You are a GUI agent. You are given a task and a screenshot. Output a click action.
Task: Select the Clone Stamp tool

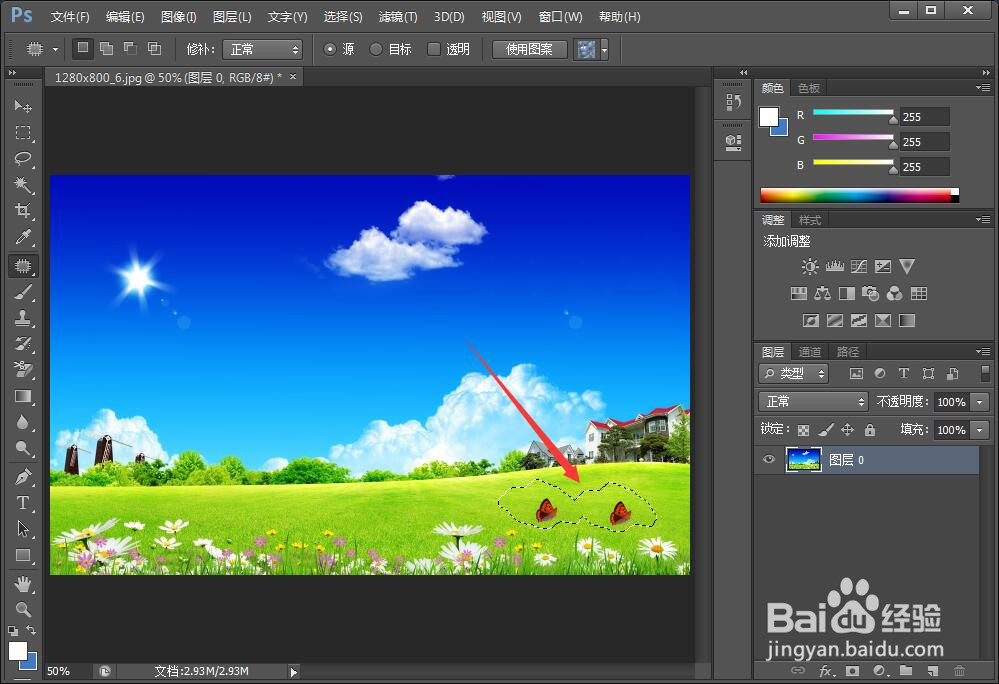click(23, 317)
